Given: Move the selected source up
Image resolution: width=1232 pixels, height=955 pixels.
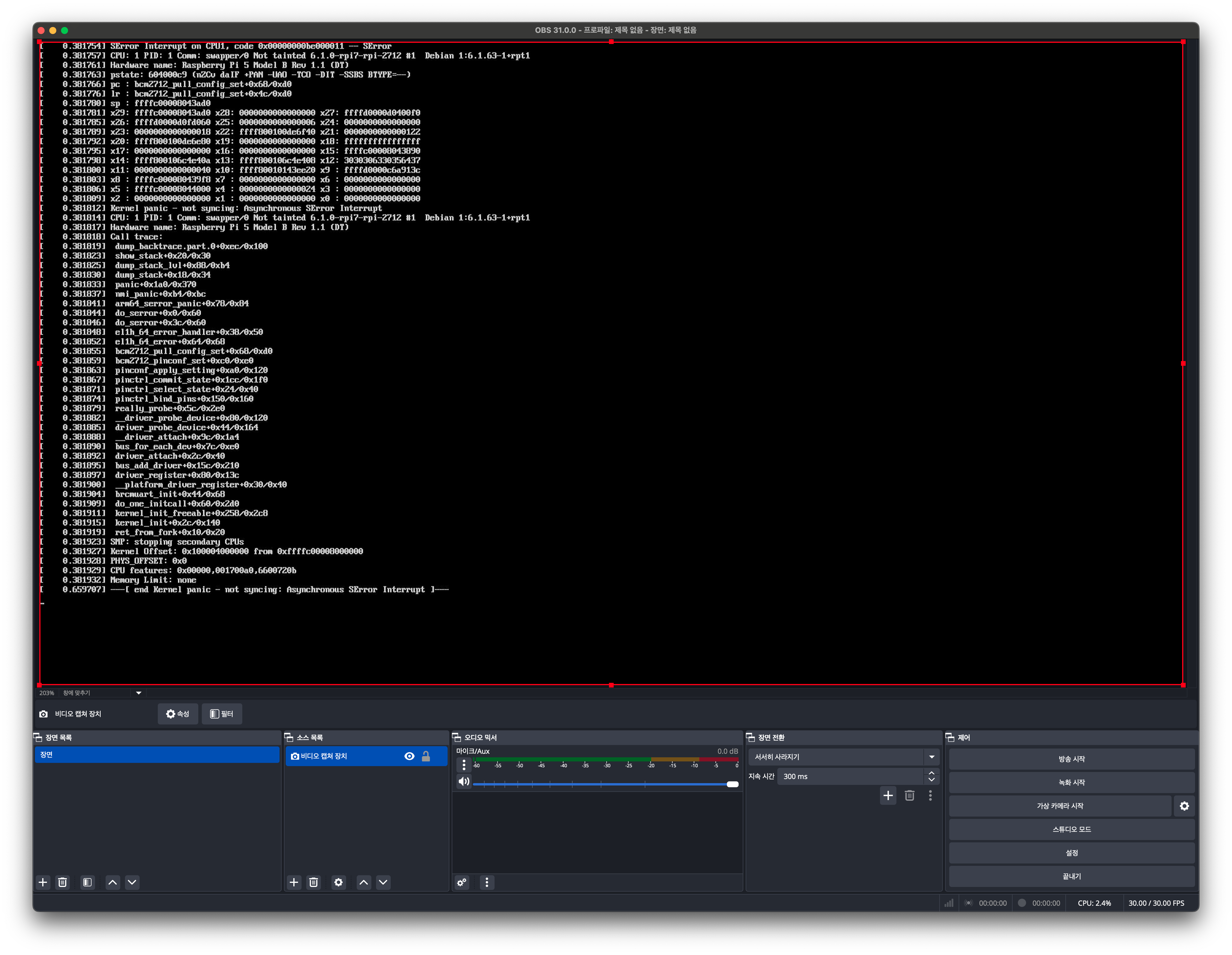Looking at the screenshot, I should tap(364, 882).
